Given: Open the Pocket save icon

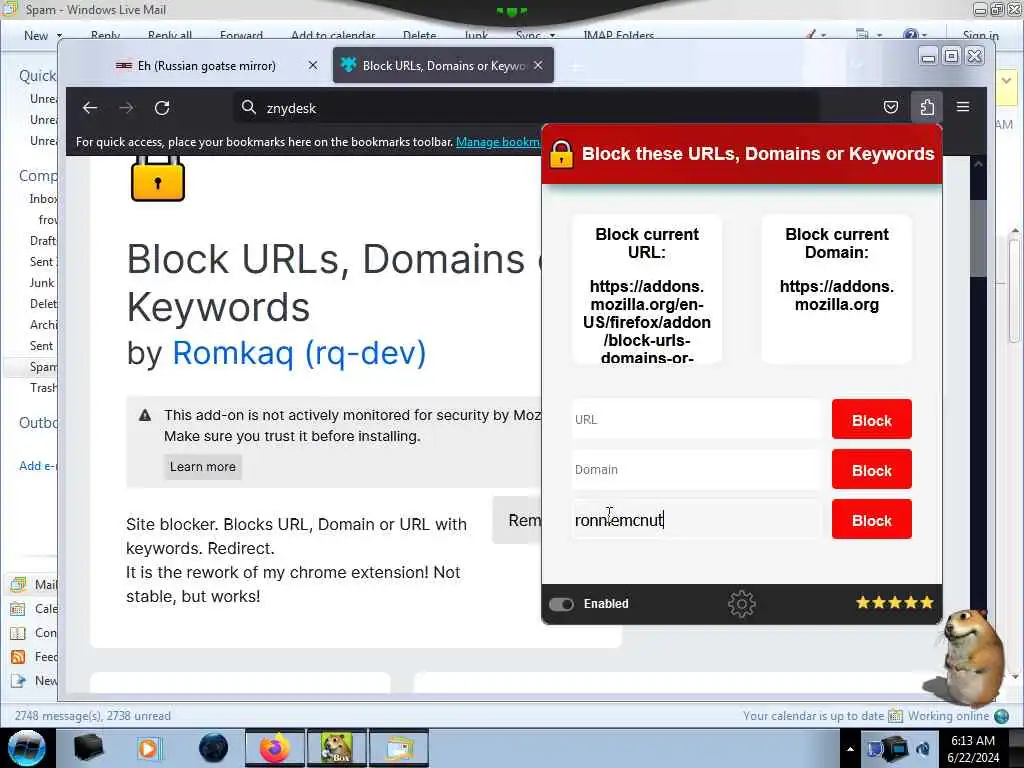Looking at the screenshot, I should (x=891, y=107).
